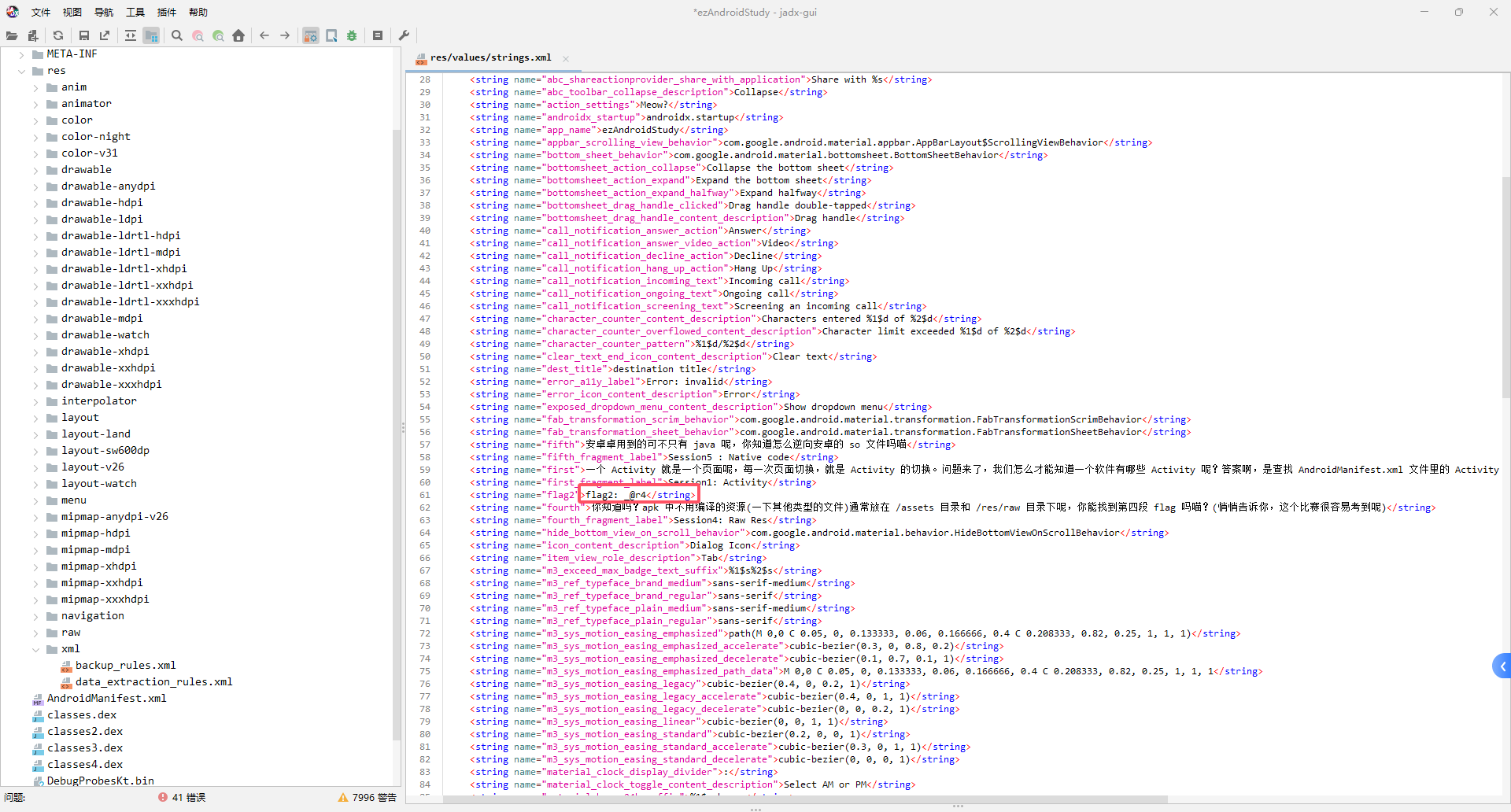The image size is (1511, 812).
Task: Open the 文件 menu
Action: [x=41, y=12]
